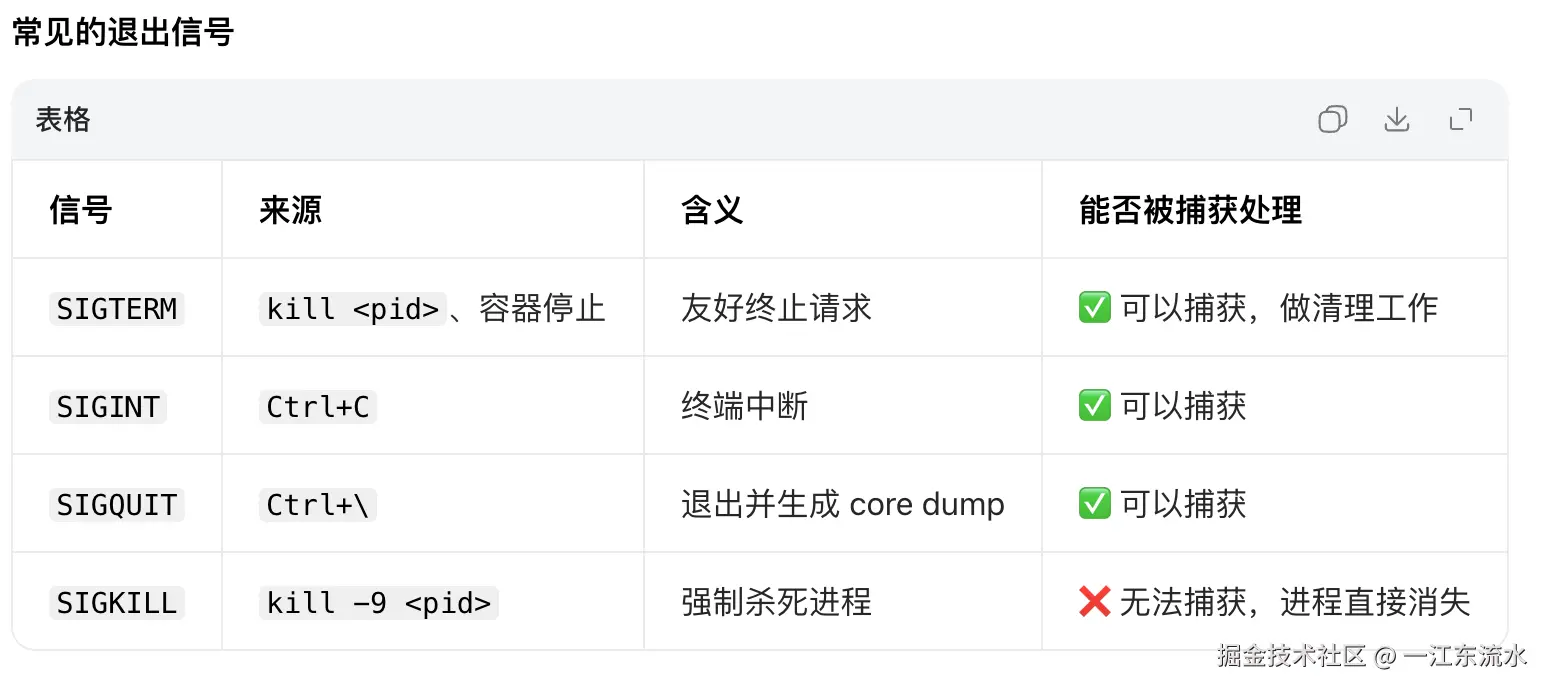The height and width of the screenshot is (690, 1548).
Task: Click the "含义" column header
Action: 712,210
